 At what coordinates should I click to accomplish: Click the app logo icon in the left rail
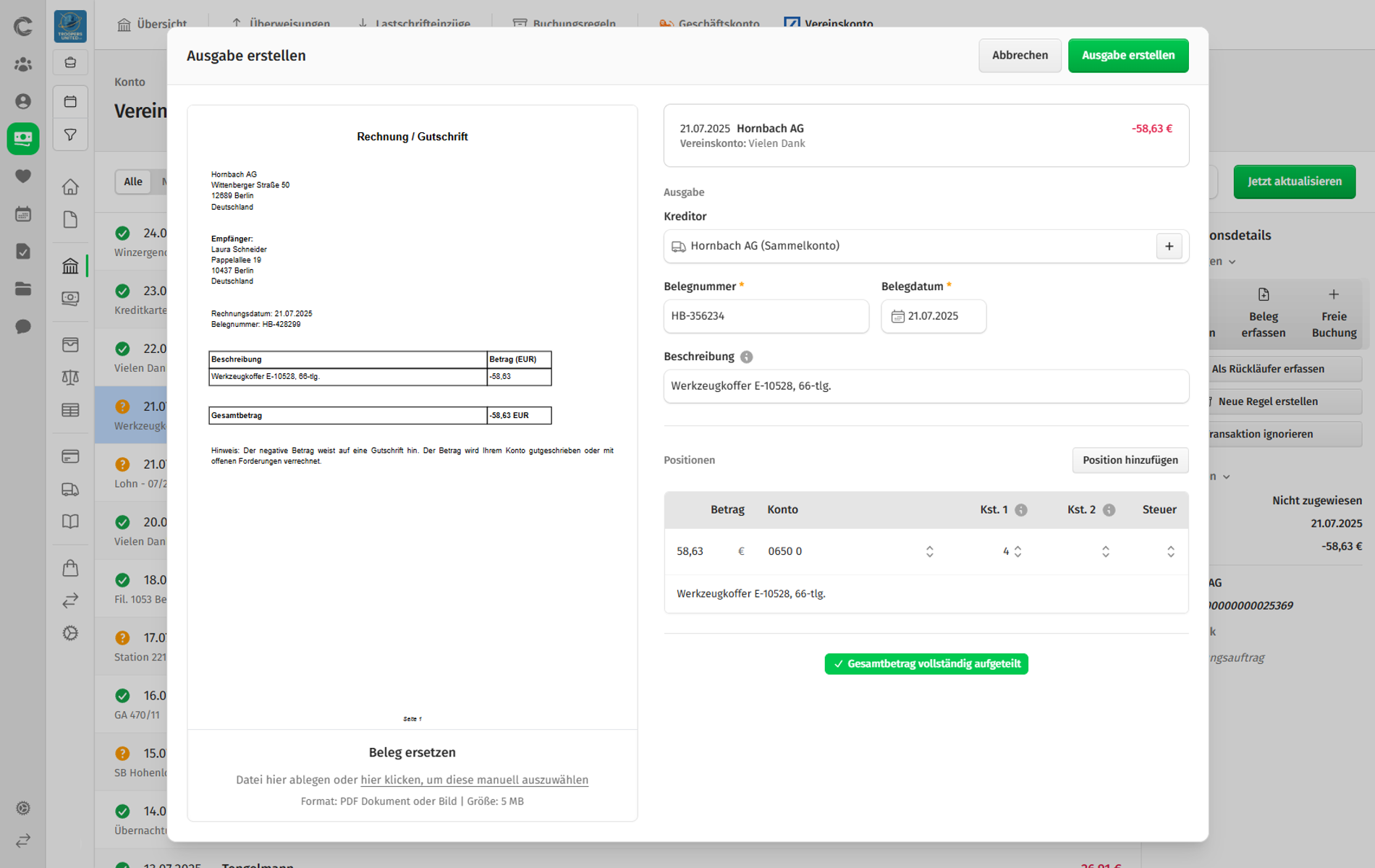tap(23, 27)
